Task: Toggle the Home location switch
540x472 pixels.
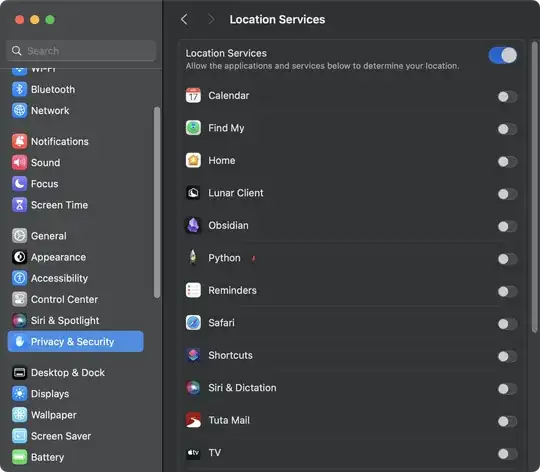Action: click(x=507, y=161)
